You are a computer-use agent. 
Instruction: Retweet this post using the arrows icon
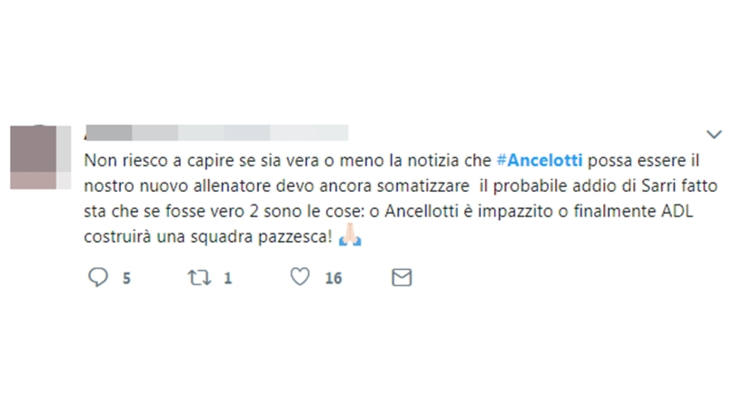point(199,278)
